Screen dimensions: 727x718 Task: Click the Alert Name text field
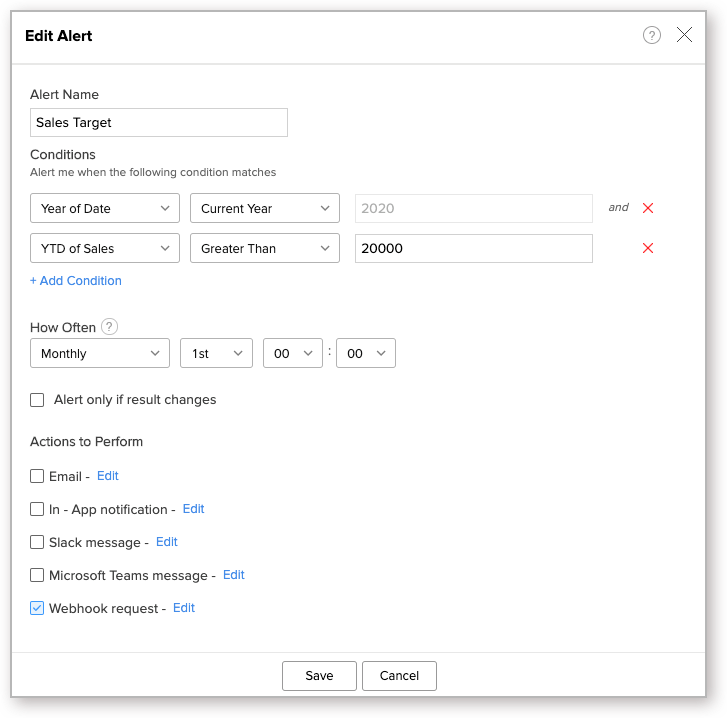point(159,123)
